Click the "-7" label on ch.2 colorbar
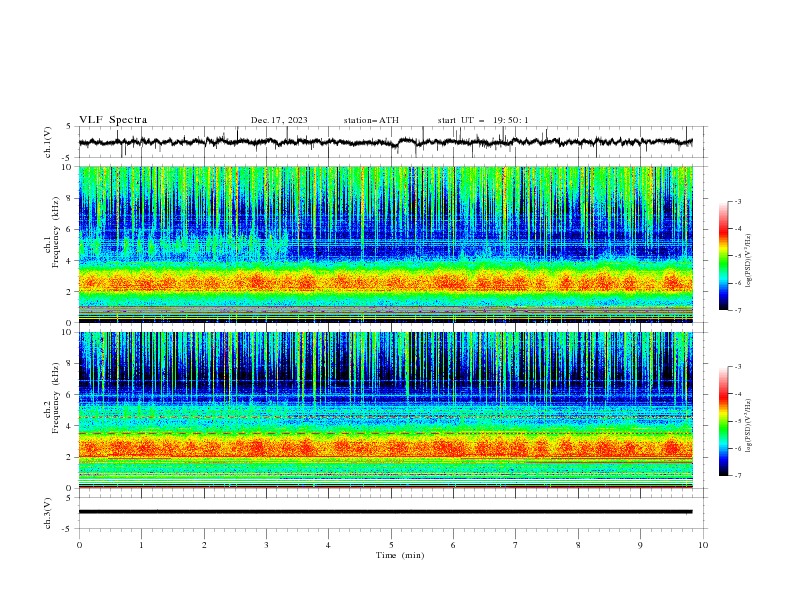The width and height of the screenshot is (792, 612). point(738,475)
